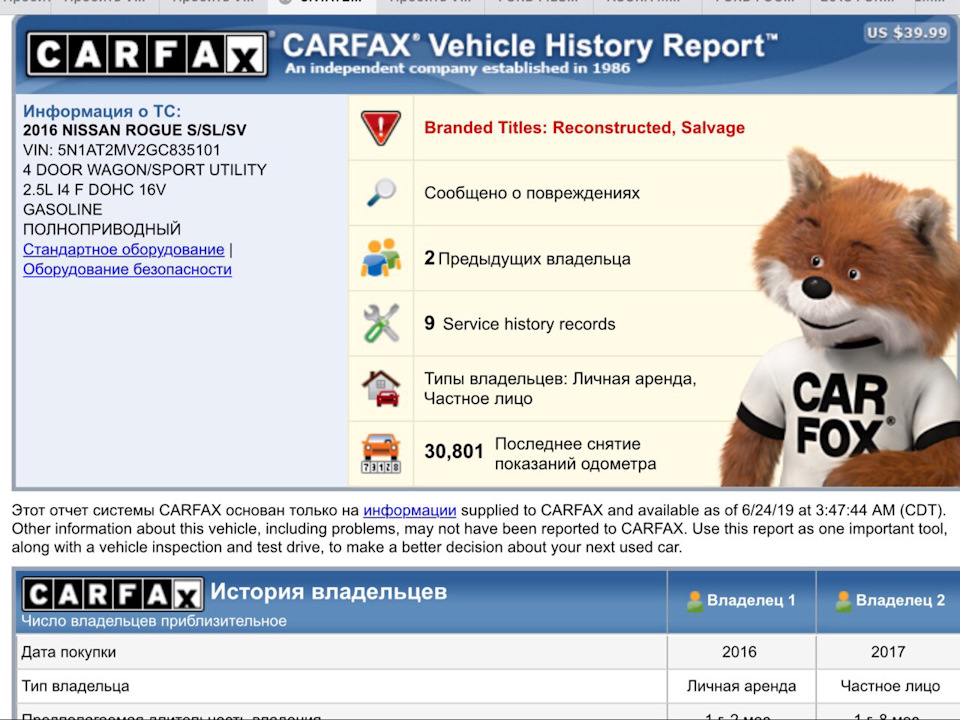The image size is (960, 720).
Task: Click the VIN 5N1AT2MV2GC835101 text
Action: pyautogui.click(x=121, y=150)
